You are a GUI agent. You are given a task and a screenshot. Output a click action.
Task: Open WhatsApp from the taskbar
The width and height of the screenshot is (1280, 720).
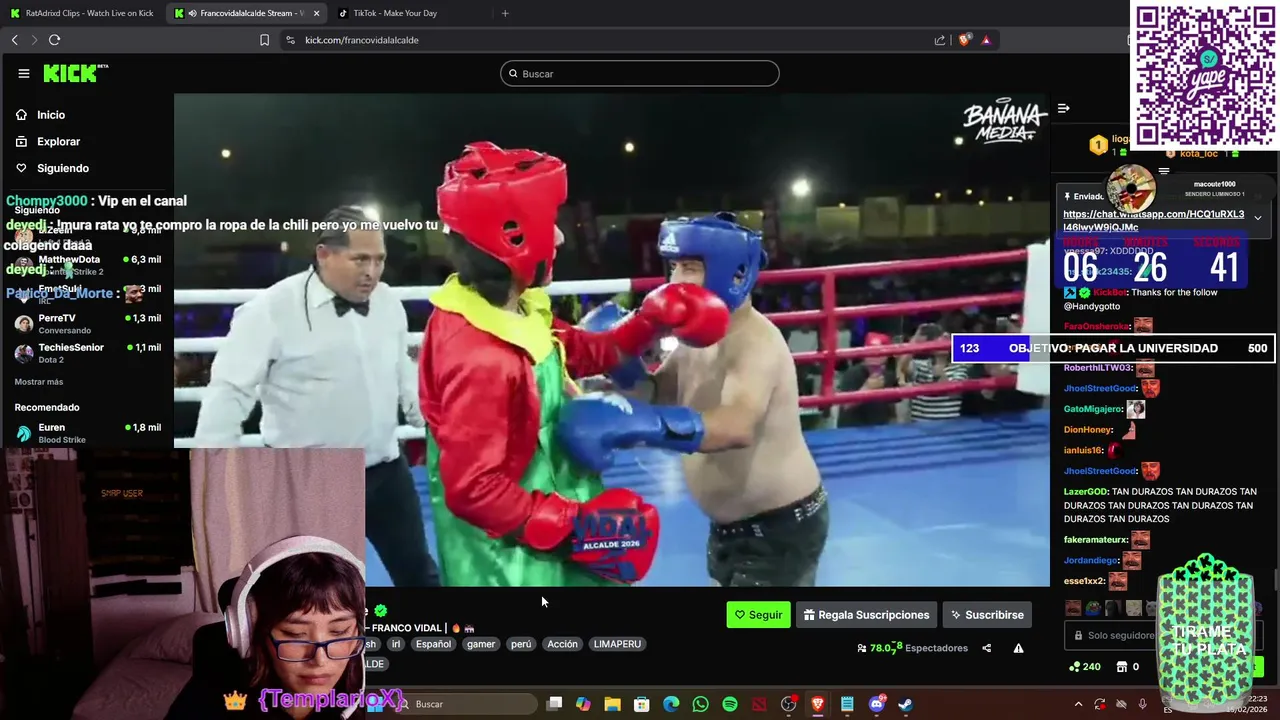(700, 704)
